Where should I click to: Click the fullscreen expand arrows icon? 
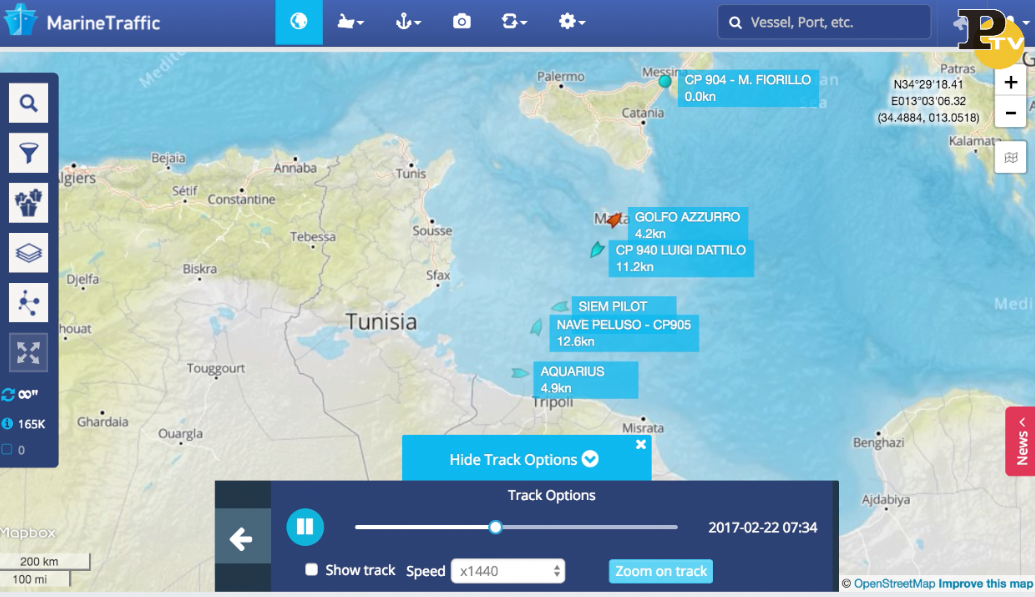pos(28,352)
